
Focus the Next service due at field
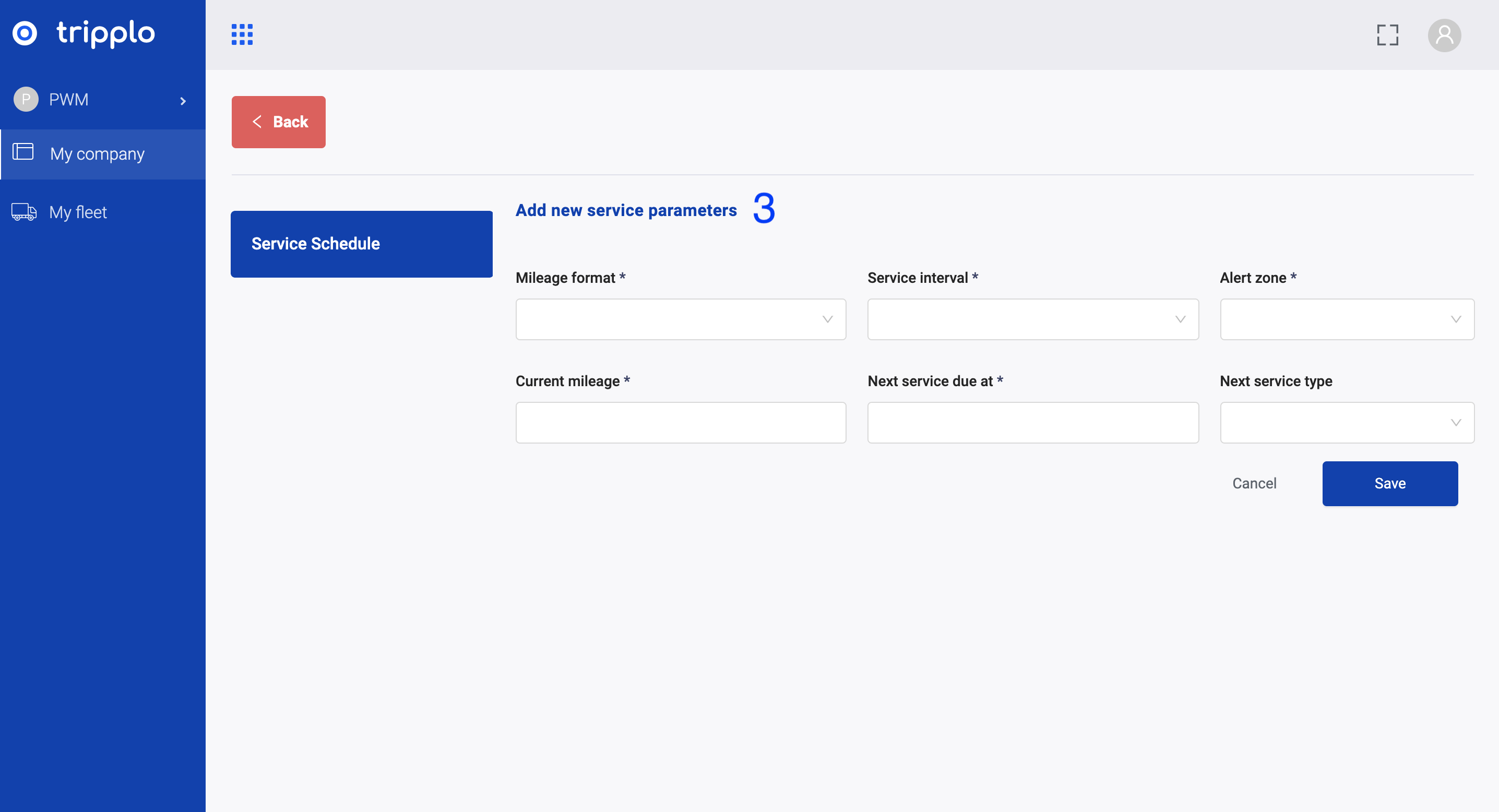pos(1032,423)
